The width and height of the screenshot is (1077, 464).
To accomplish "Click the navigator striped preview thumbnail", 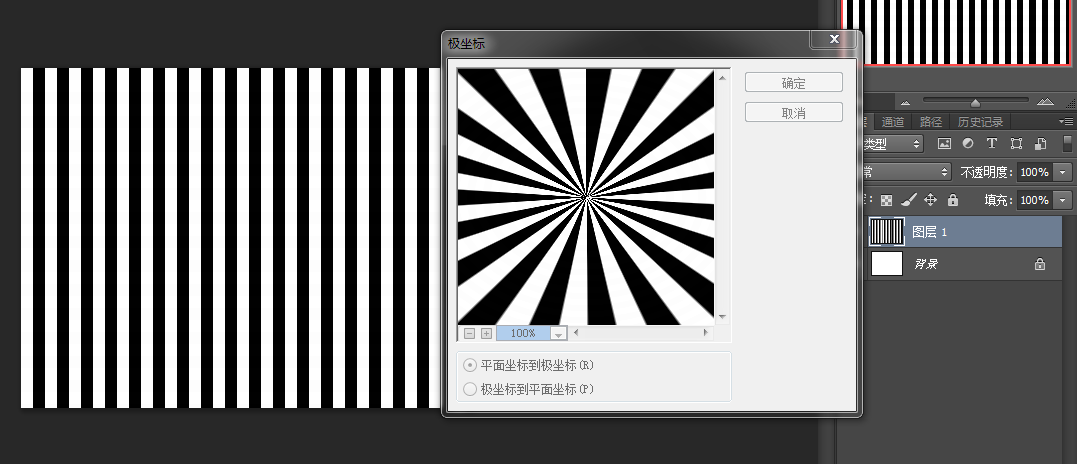I will pyautogui.click(x=957, y=32).
